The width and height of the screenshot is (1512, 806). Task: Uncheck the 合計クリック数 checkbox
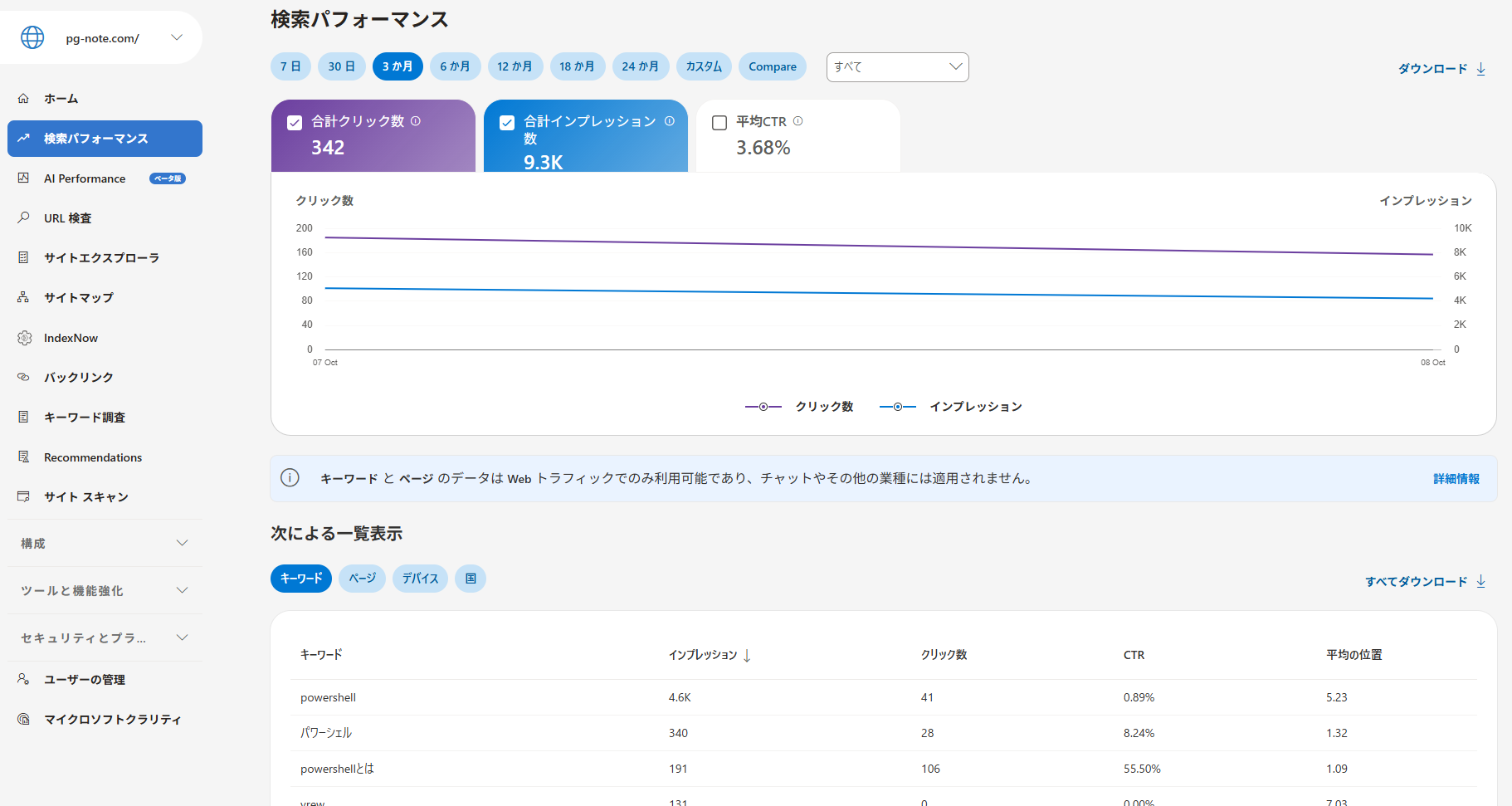pyautogui.click(x=295, y=123)
